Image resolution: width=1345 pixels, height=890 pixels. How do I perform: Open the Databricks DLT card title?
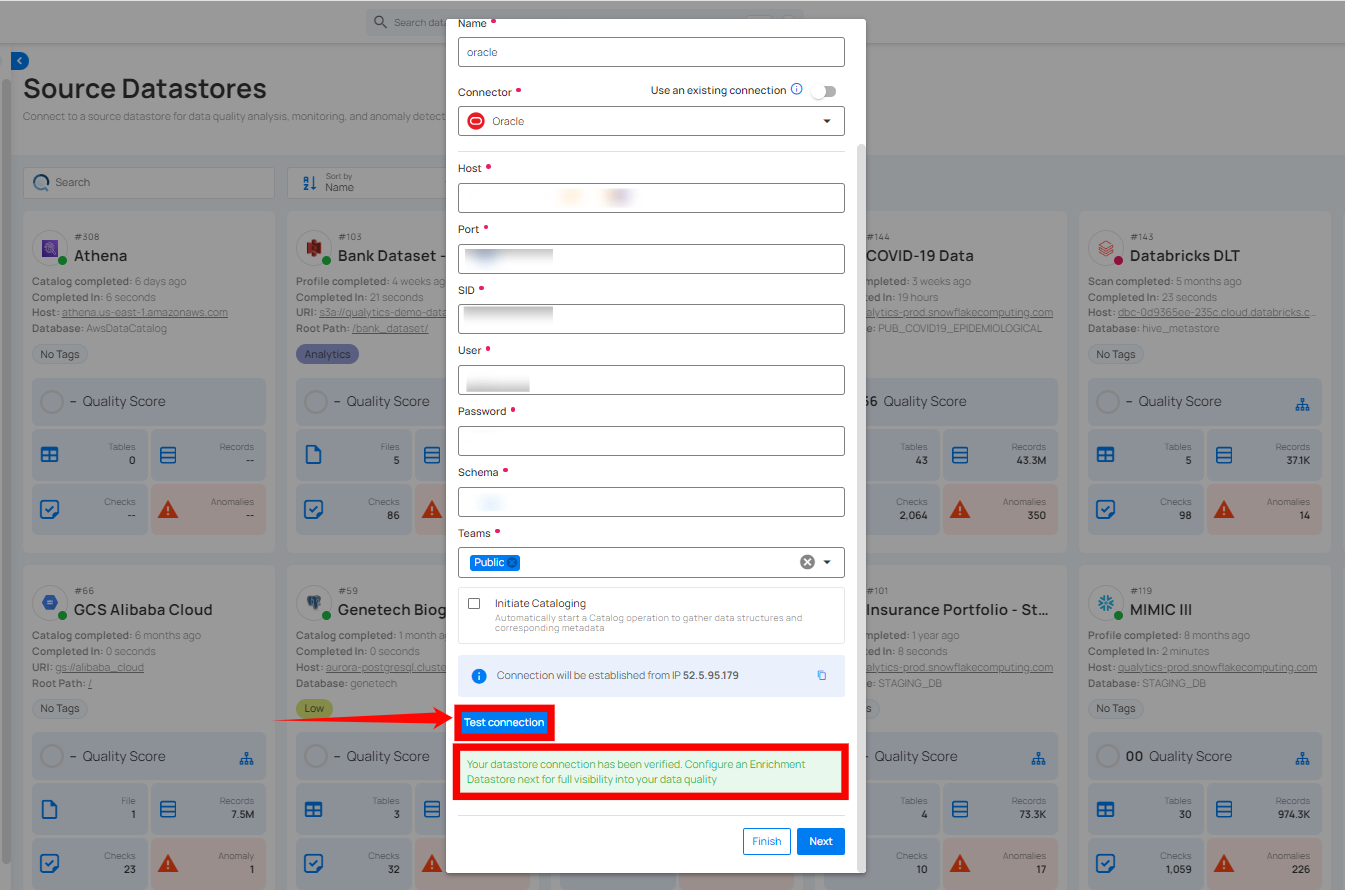click(1187, 256)
